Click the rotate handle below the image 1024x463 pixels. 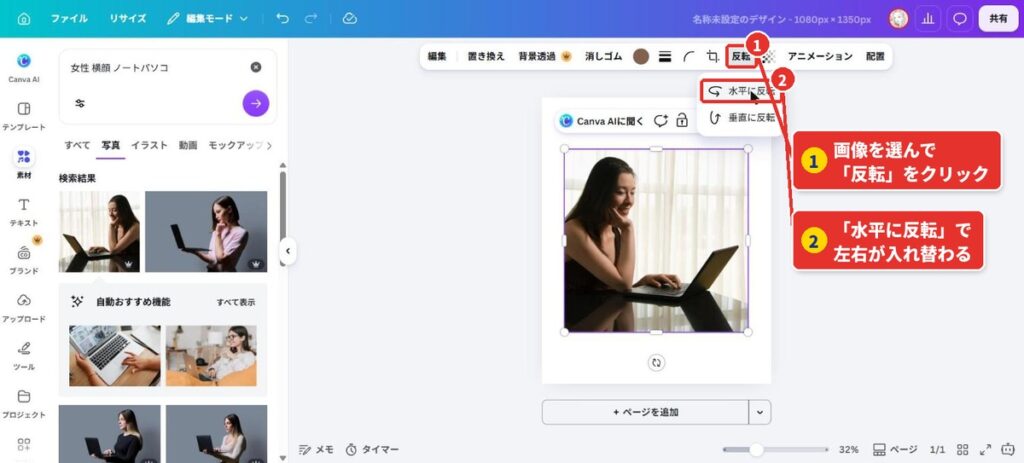(656, 363)
